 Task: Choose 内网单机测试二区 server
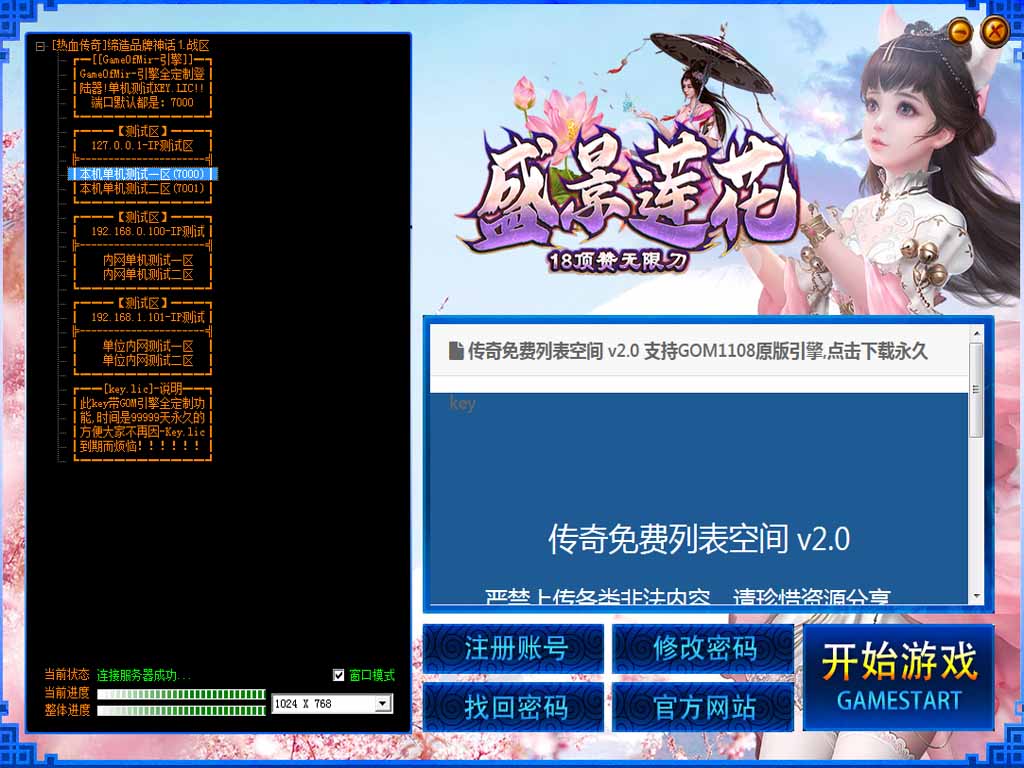(x=148, y=274)
